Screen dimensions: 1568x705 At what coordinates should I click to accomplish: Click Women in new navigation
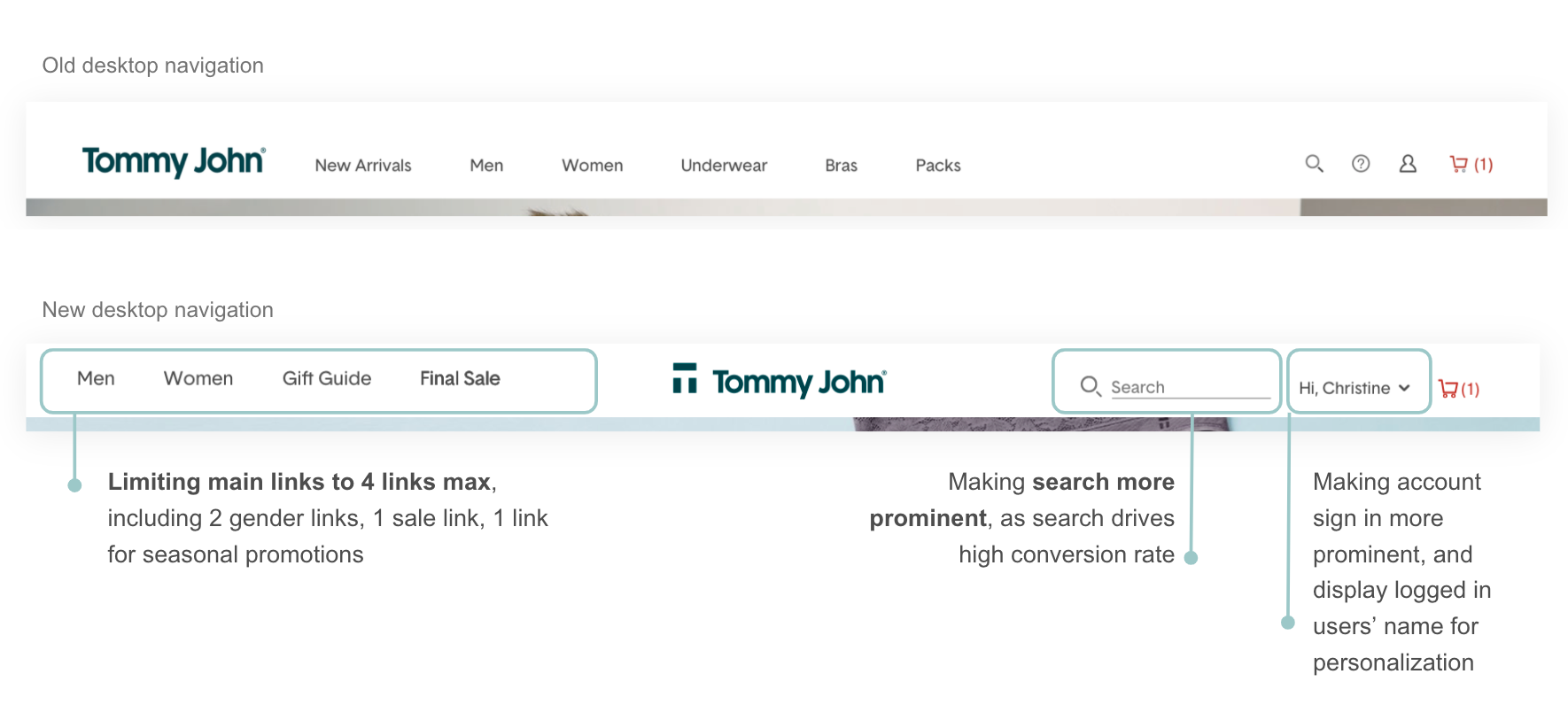point(198,378)
